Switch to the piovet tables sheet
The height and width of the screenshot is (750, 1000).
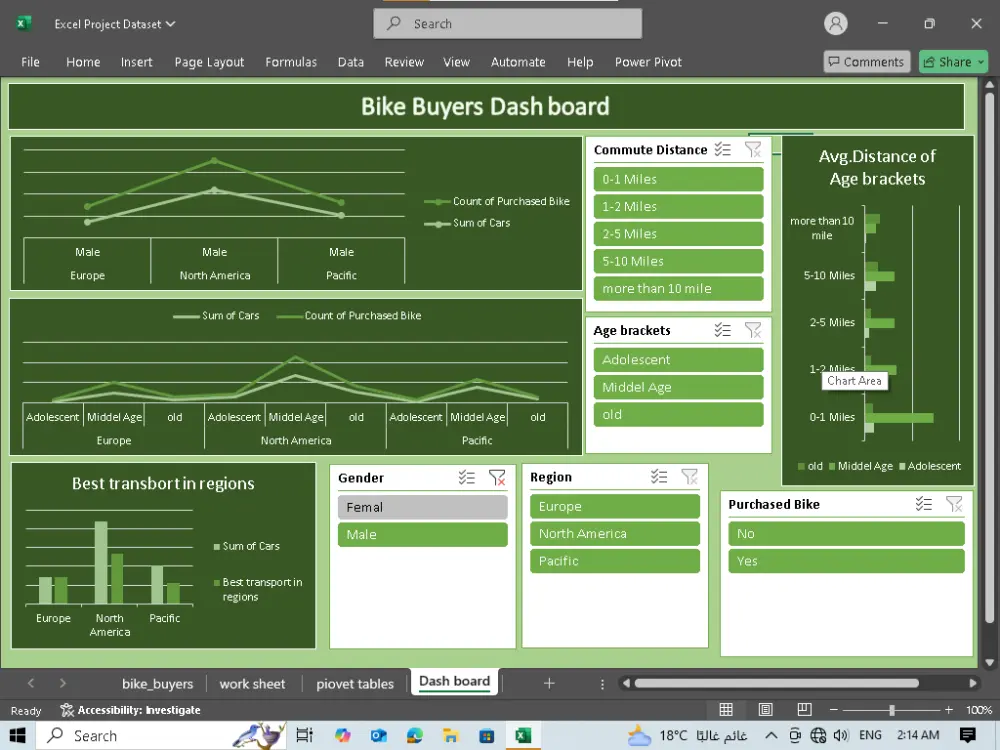pyautogui.click(x=355, y=684)
